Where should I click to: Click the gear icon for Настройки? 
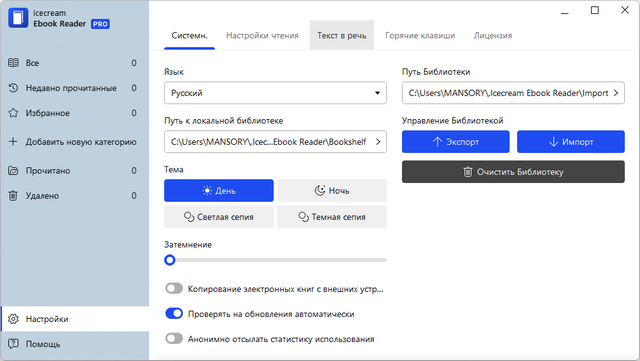[13, 319]
